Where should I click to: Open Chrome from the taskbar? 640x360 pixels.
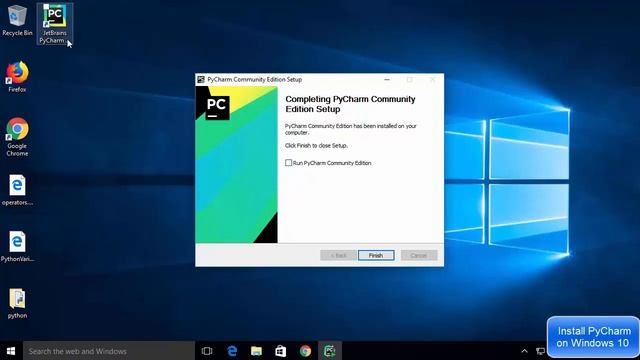click(305, 351)
